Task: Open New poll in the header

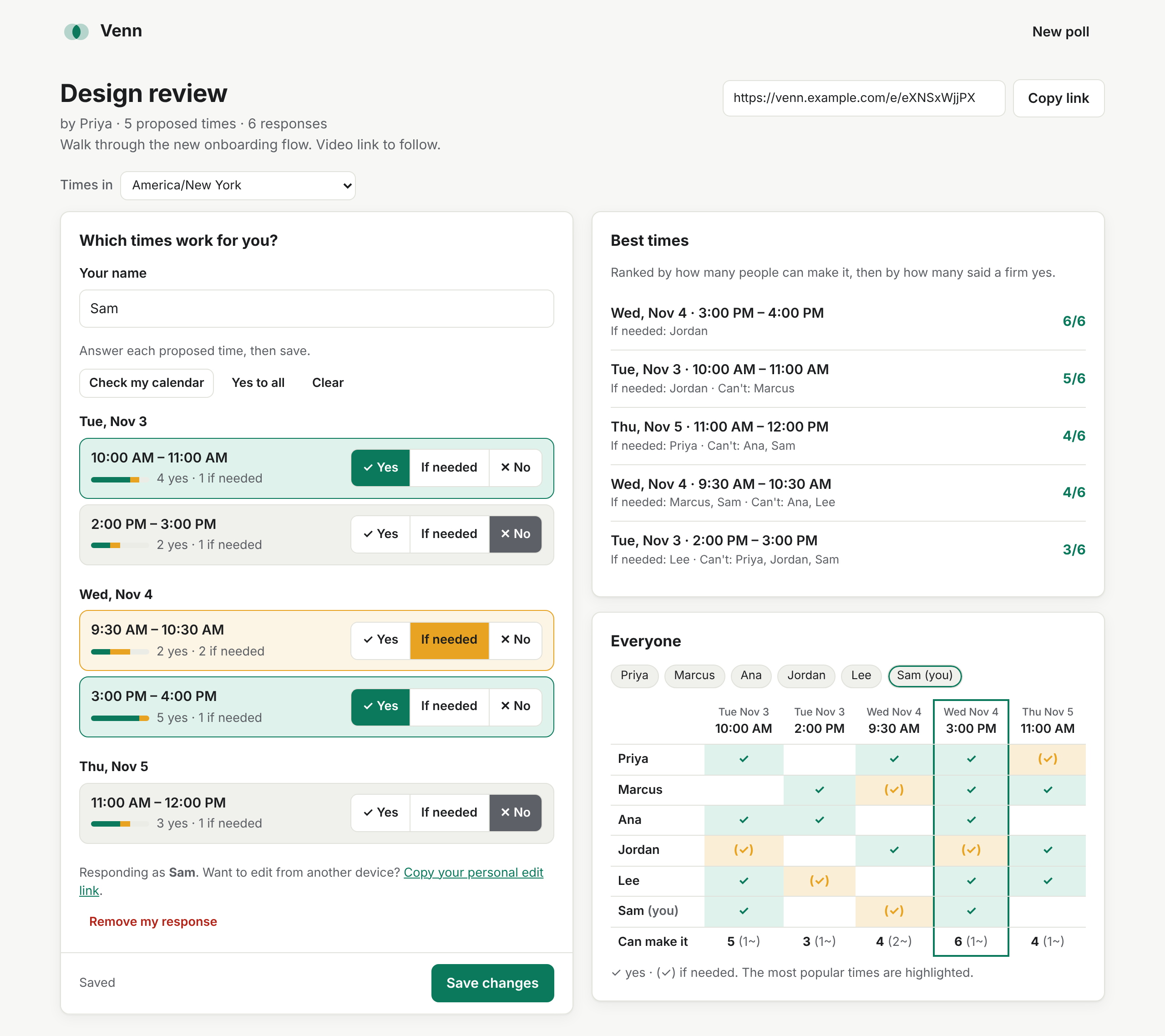Action: tap(1060, 31)
